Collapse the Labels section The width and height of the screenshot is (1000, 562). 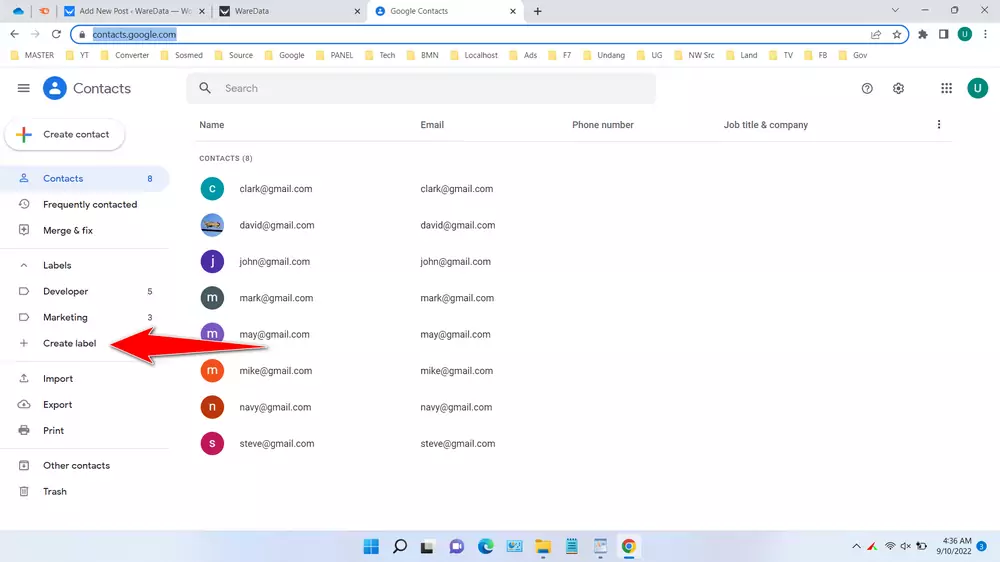coord(24,266)
